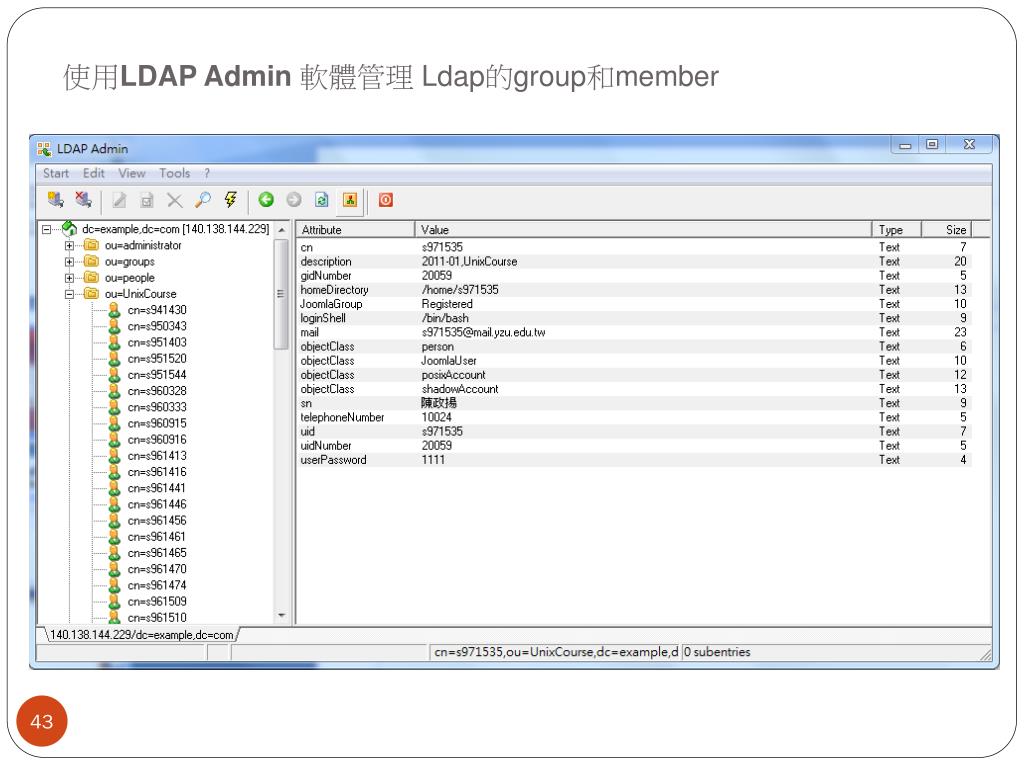Refresh using the green refresh page icon
The width and height of the screenshot is (1024, 768).
pyautogui.click(x=321, y=200)
